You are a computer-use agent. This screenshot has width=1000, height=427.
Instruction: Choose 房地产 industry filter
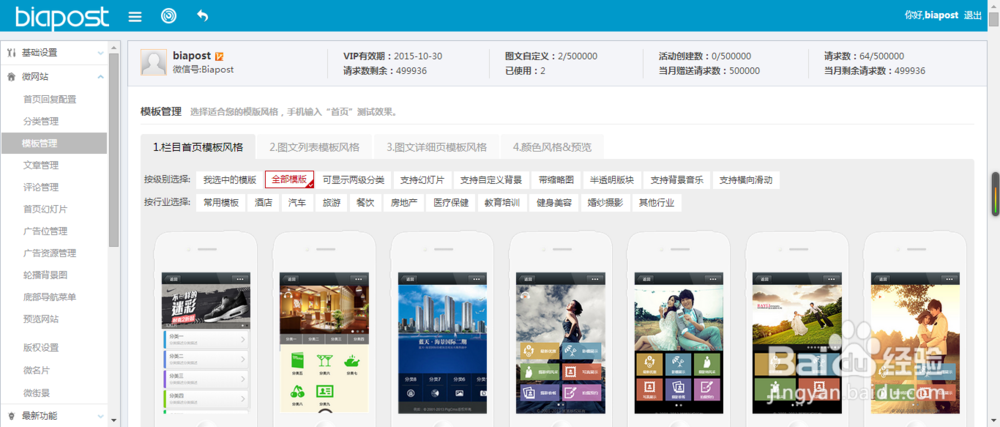[x=404, y=203]
